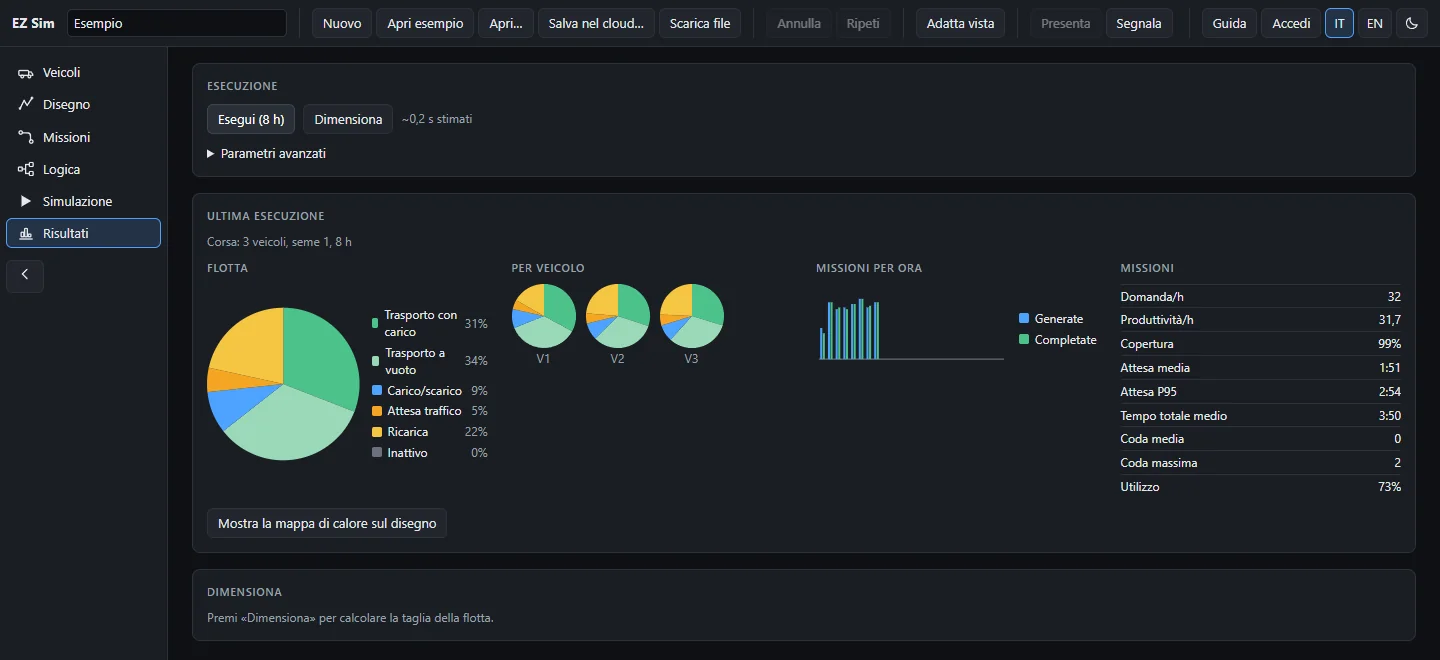
Task: Click the Dimensiona button
Action: coord(348,119)
